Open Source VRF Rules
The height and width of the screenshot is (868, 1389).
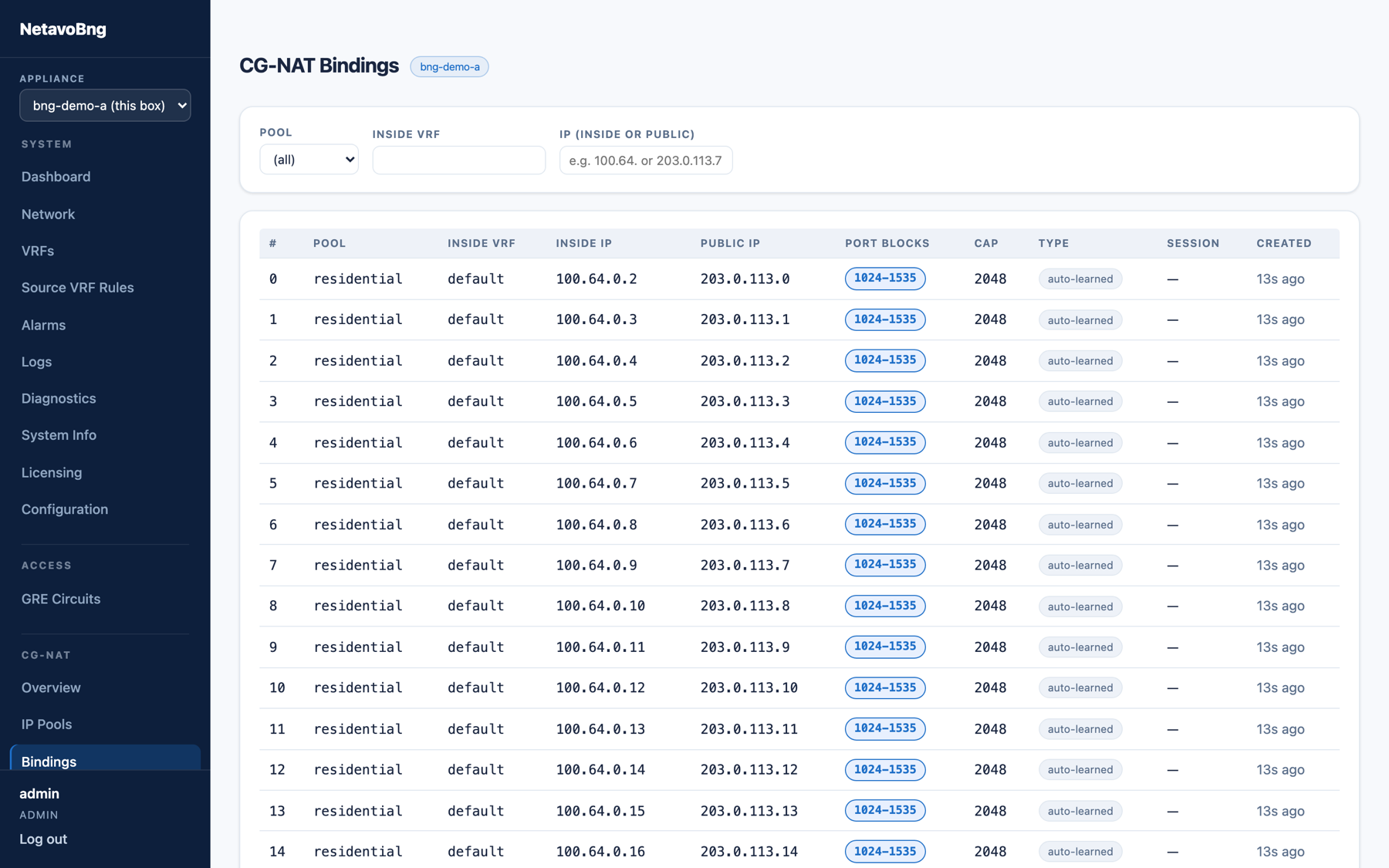[77, 287]
